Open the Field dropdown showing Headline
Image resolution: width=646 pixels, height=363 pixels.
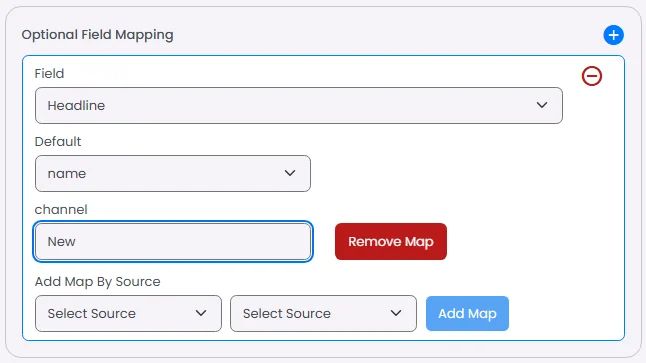pos(299,105)
